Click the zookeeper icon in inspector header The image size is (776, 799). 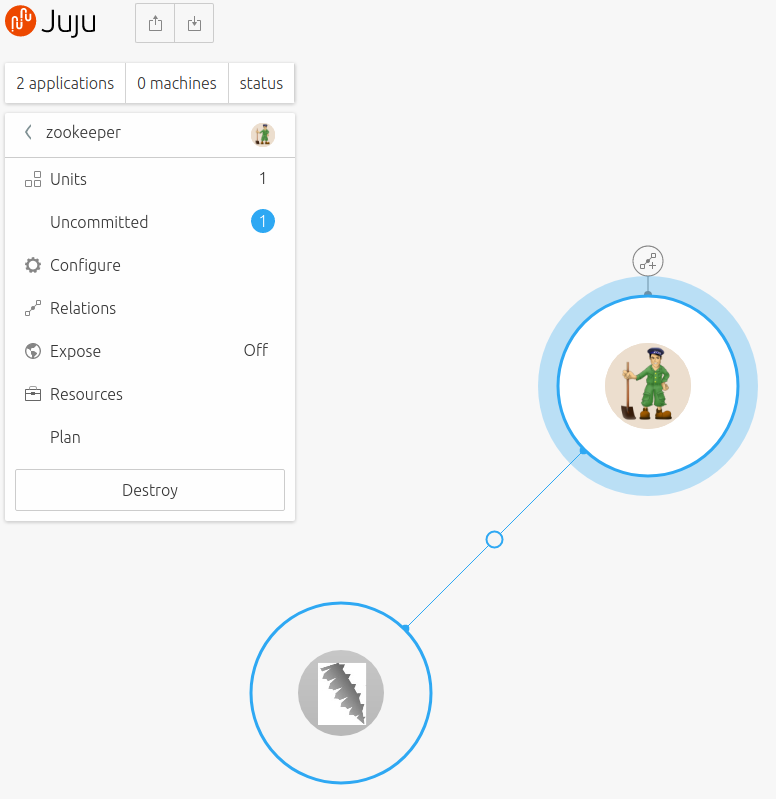[x=263, y=134]
